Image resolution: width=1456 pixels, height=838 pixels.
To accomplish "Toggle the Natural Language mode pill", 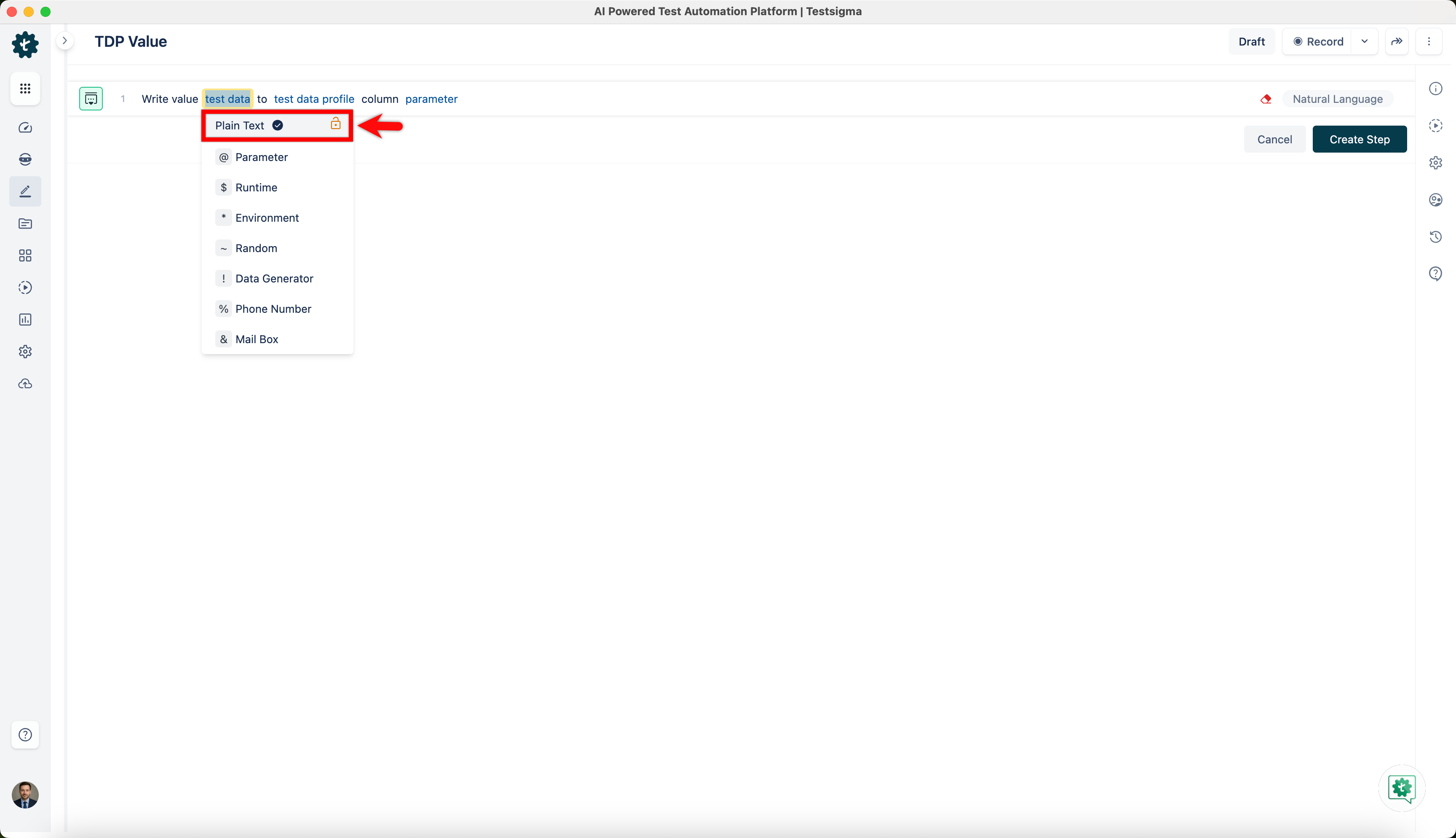I will point(1337,99).
